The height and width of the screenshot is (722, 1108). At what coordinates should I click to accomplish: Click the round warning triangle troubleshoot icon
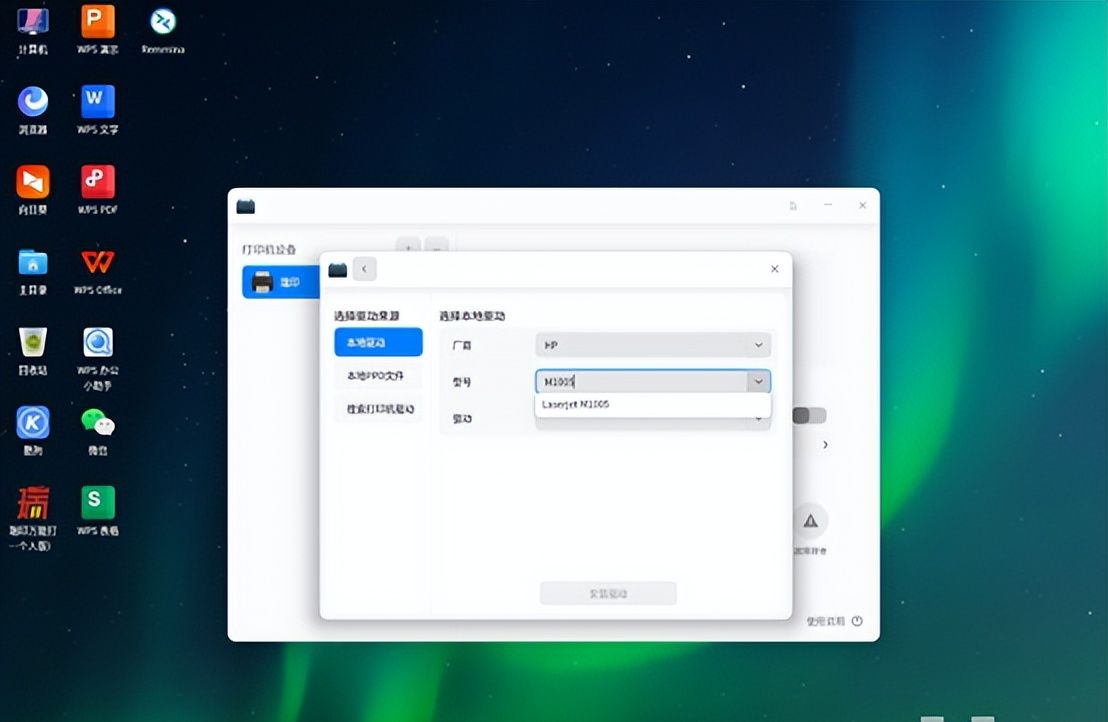811,521
